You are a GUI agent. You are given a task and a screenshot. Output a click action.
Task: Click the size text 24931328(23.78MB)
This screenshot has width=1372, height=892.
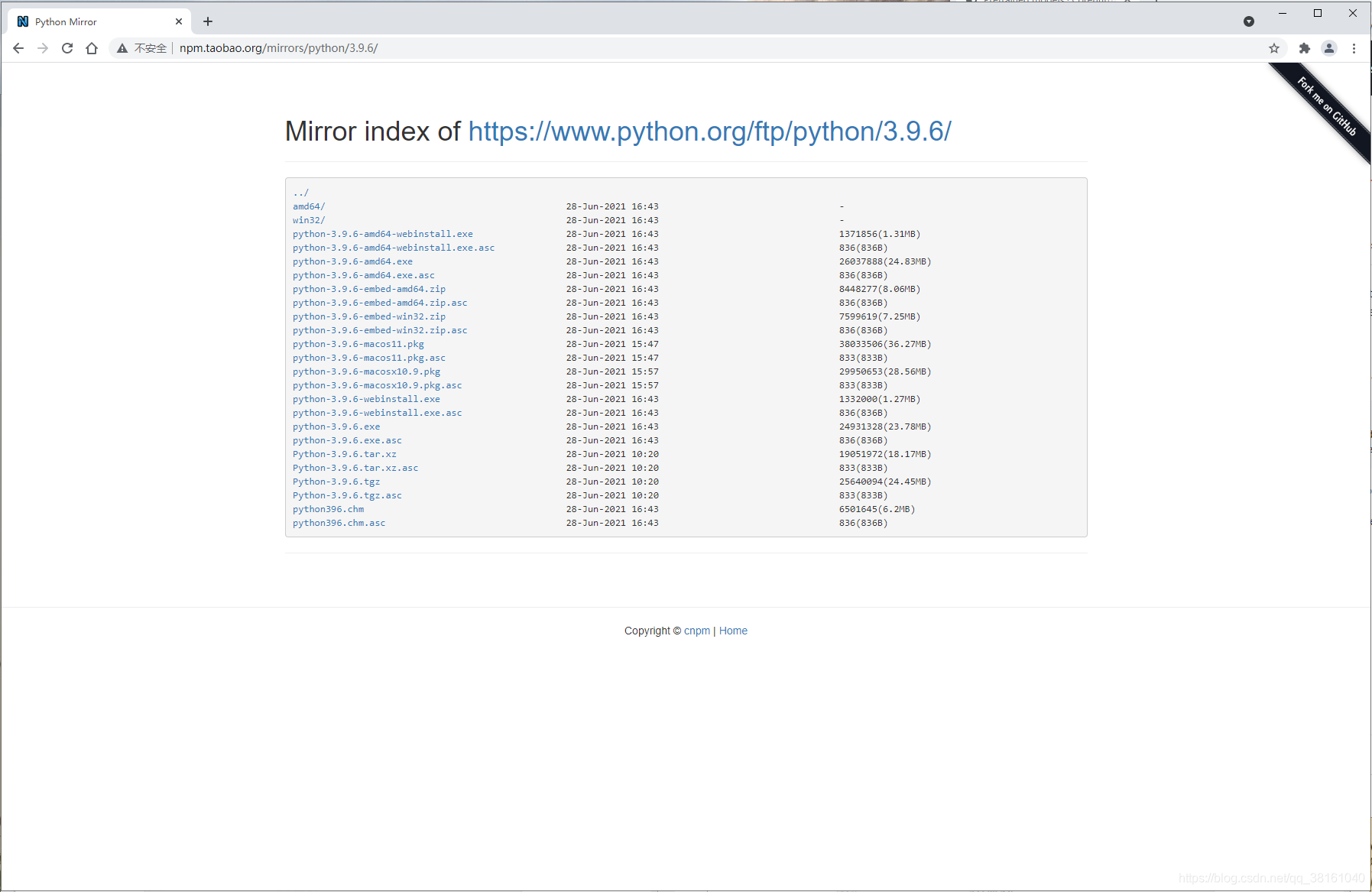pyautogui.click(x=885, y=427)
